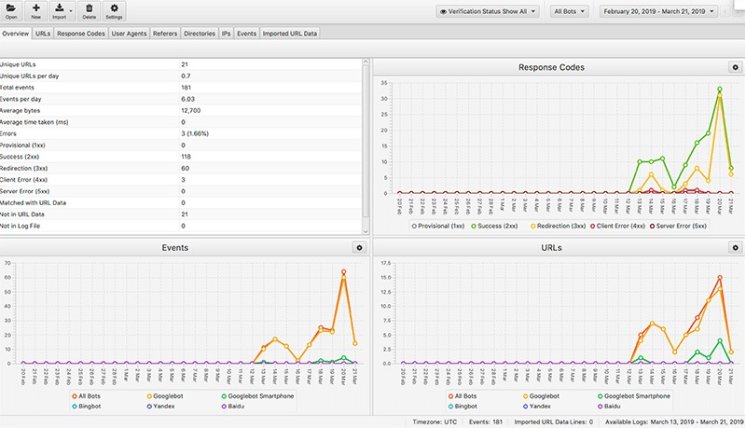Viewport: 745px width, 428px height.
Task: Switch to the IPs tab
Action: point(226,33)
